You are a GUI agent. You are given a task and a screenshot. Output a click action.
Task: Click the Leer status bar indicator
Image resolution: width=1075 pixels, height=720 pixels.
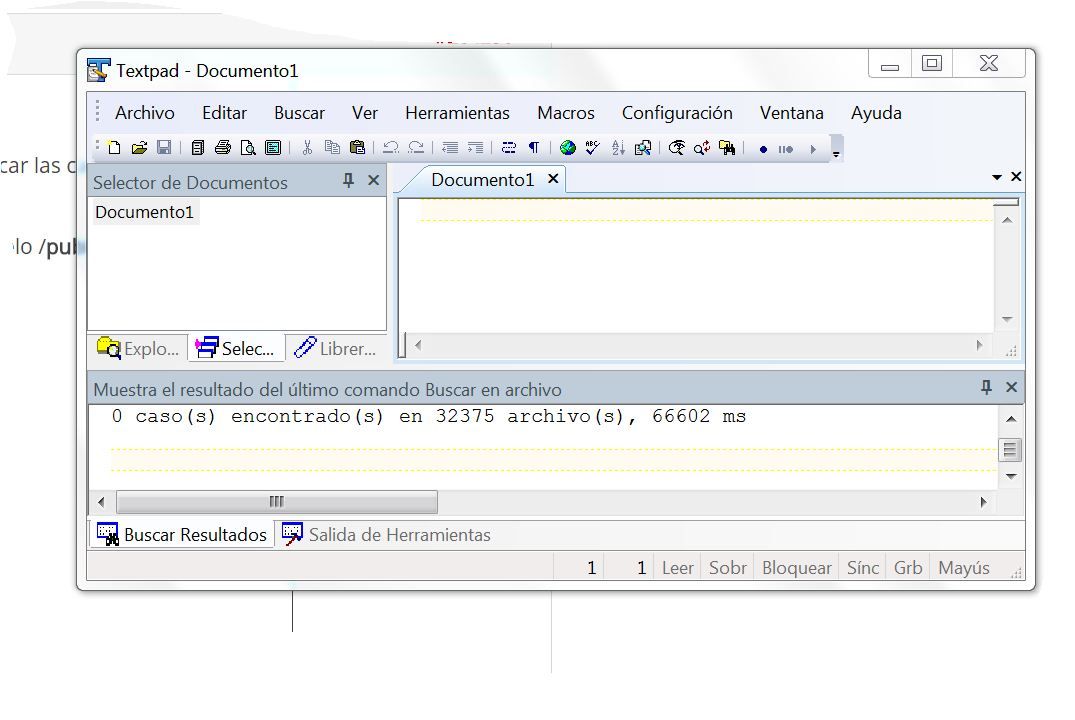[x=677, y=568]
